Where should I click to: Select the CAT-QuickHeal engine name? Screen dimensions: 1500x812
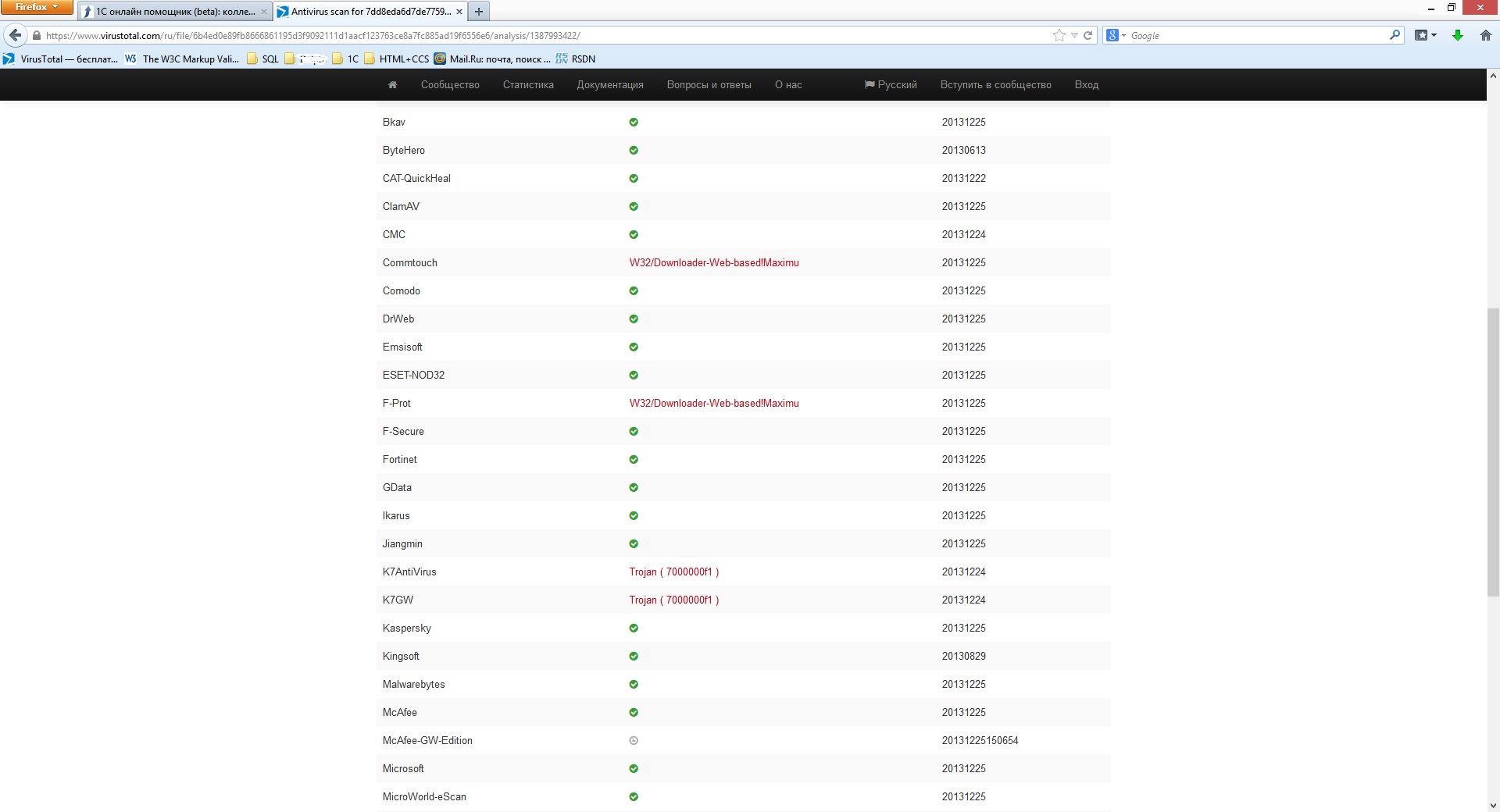coord(416,178)
